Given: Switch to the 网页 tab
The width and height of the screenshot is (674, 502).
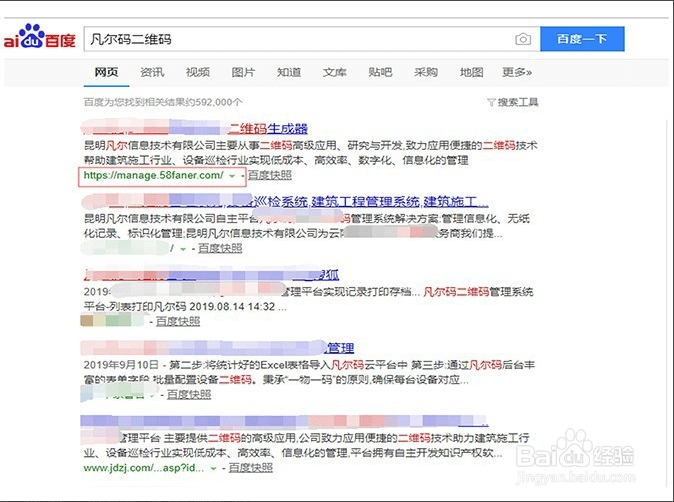Looking at the screenshot, I should tap(106, 72).
